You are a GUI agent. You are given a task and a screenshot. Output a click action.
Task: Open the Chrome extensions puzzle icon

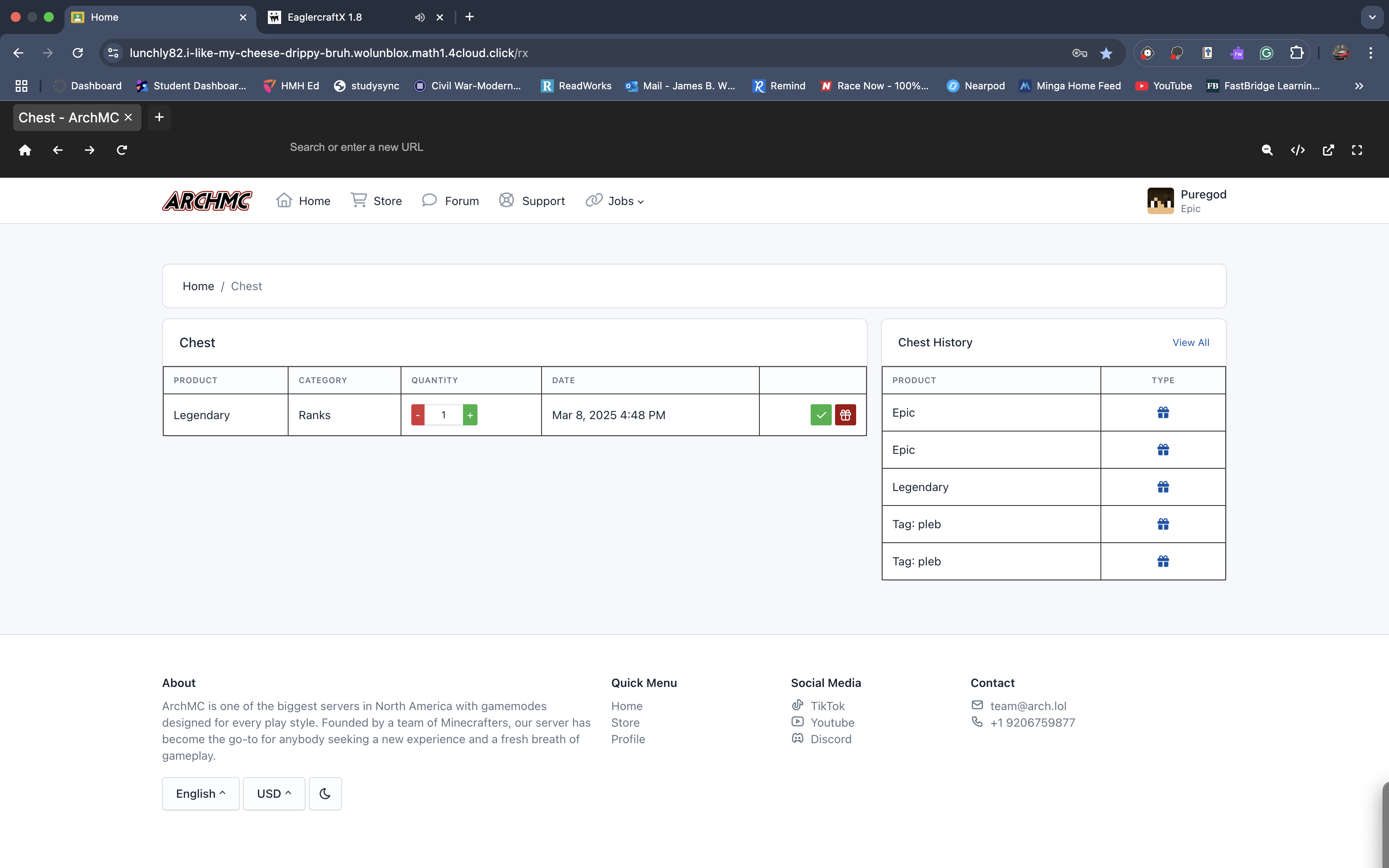point(1296,53)
